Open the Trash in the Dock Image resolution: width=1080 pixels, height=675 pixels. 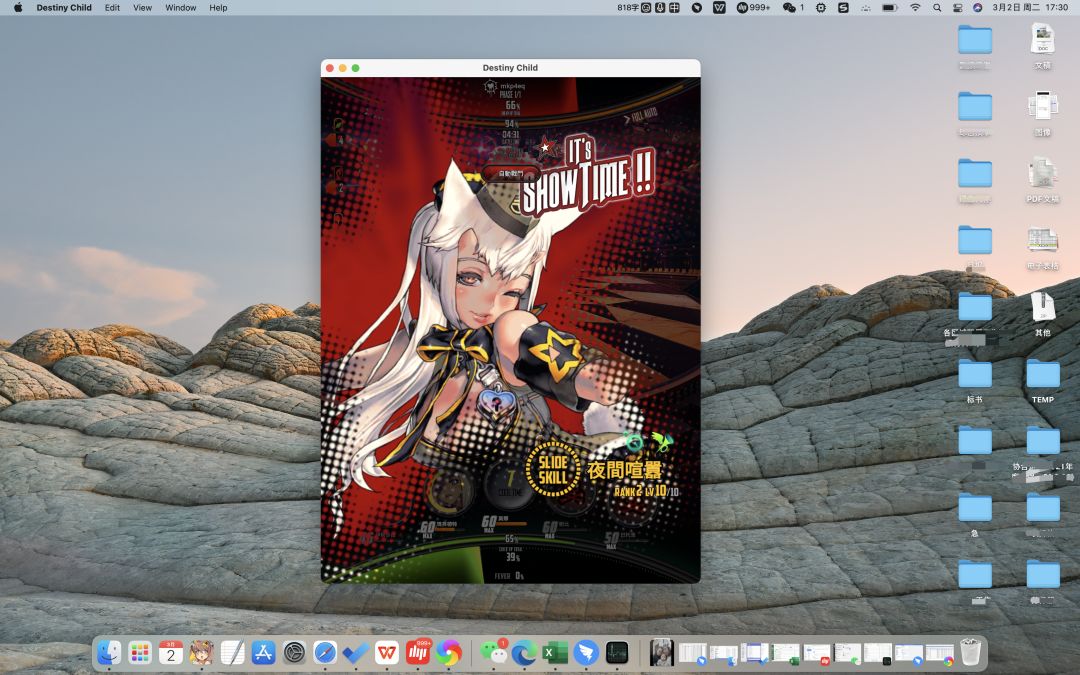pyautogui.click(x=970, y=652)
